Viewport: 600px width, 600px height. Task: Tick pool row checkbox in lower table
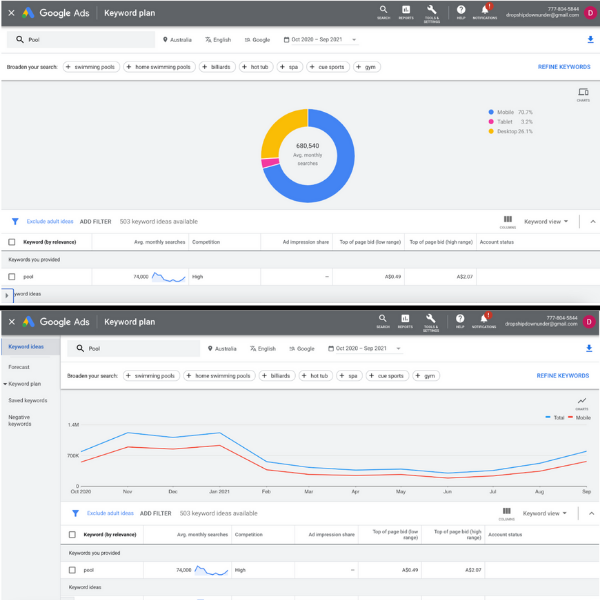(x=72, y=570)
